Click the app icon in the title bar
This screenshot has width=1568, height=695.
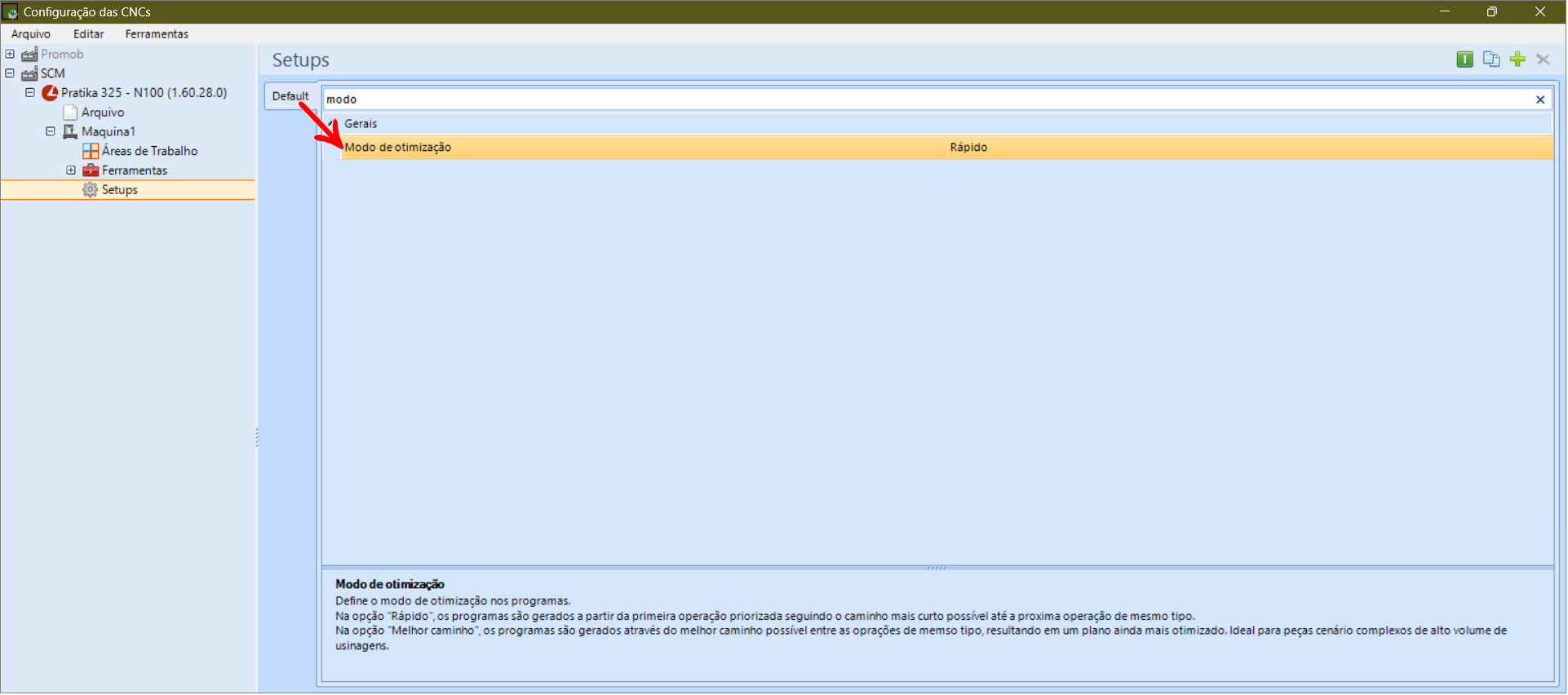coord(11,12)
